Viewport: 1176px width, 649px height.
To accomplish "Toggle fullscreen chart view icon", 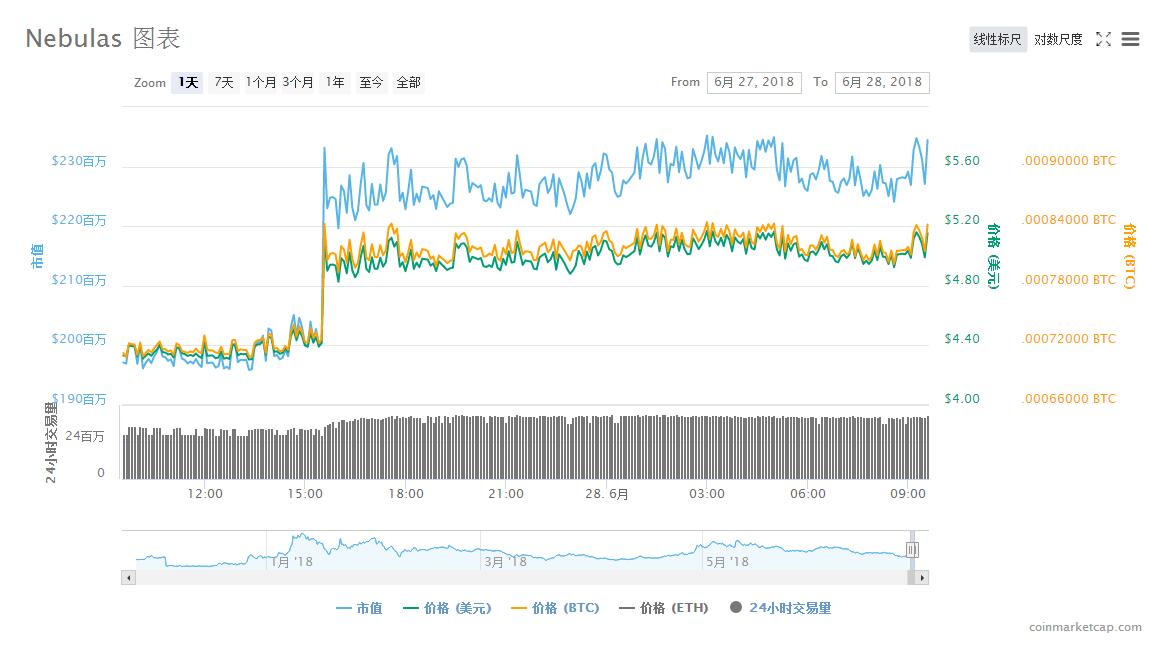I will point(1103,39).
